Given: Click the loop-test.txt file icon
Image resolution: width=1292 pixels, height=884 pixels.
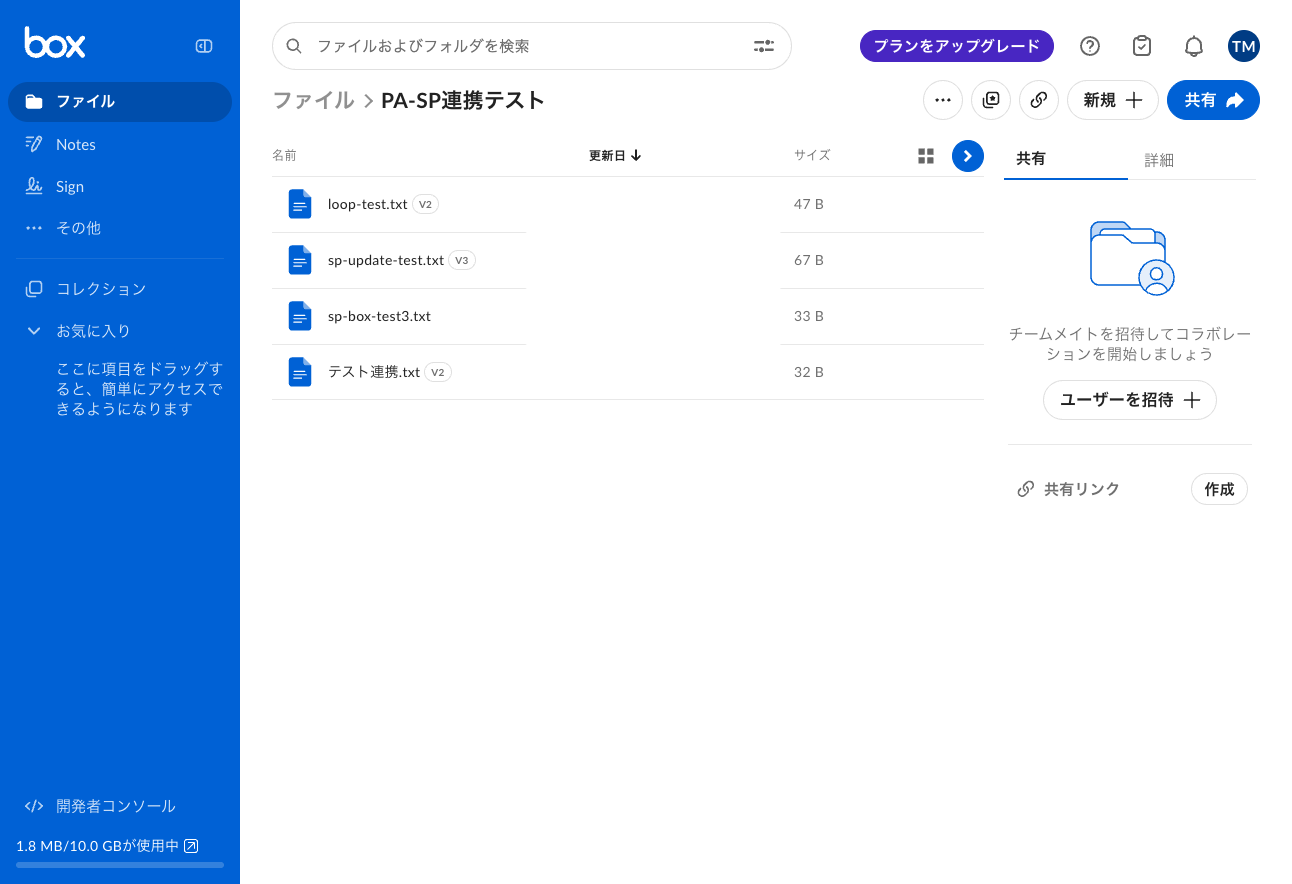Looking at the screenshot, I should tap(300, 204).
